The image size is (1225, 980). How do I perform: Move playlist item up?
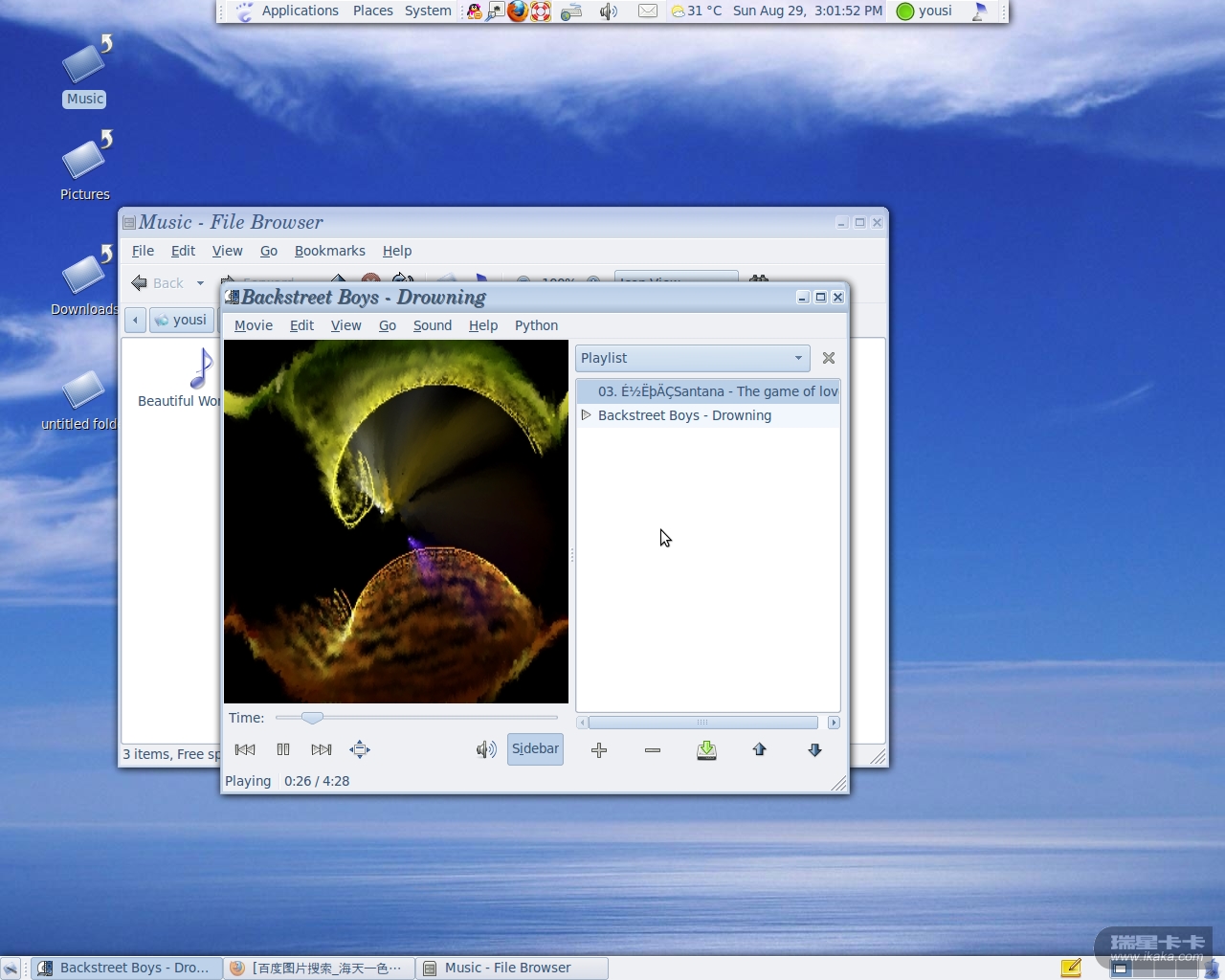point(760,750)
